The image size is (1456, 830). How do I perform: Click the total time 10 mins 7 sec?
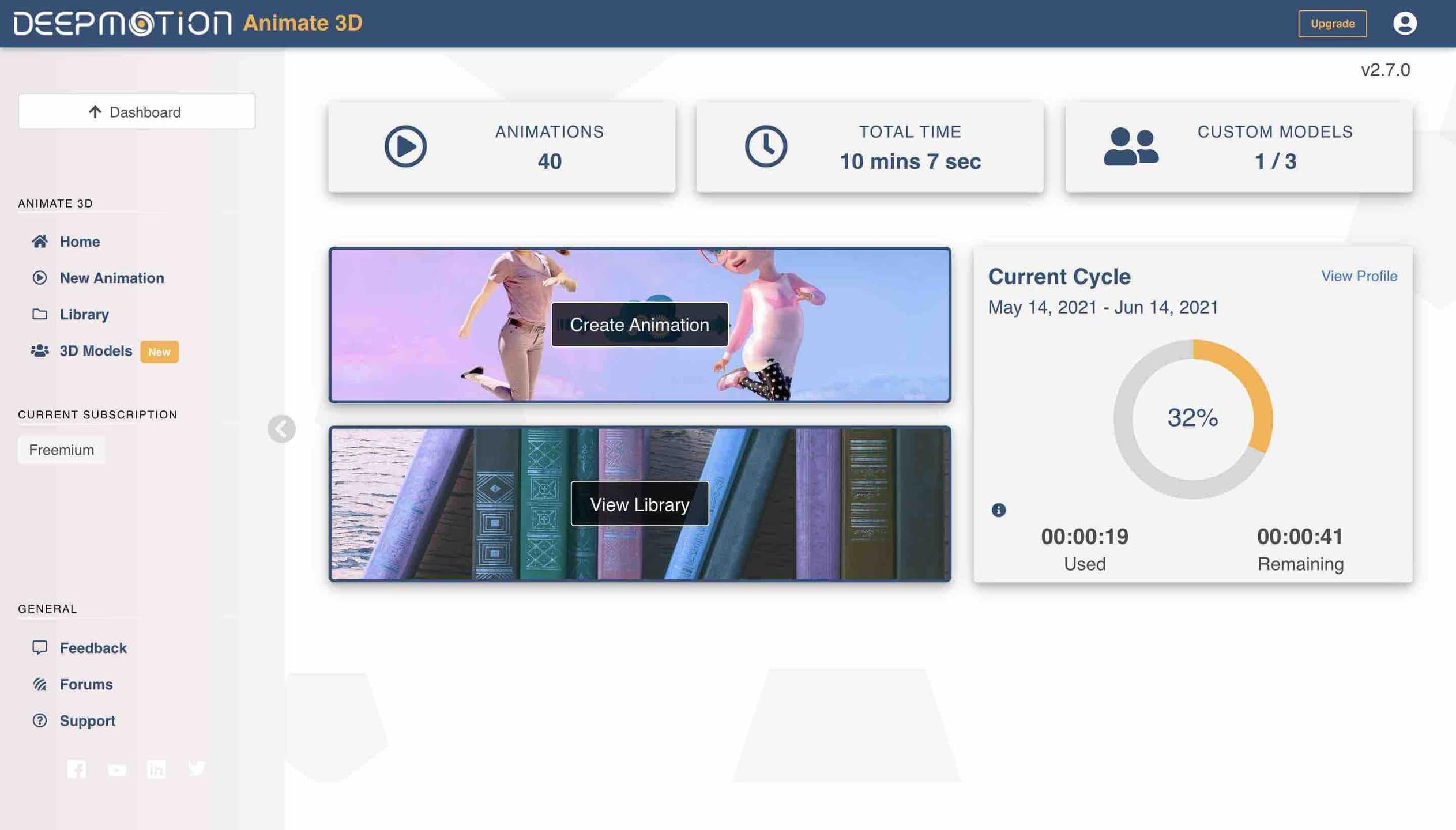[910, 161]
